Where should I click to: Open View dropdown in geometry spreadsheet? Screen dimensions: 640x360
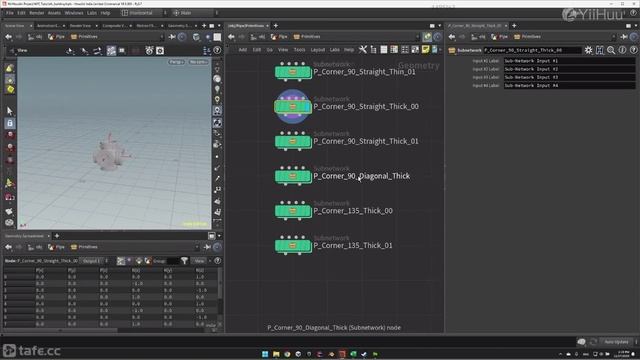[x=199, y=261]
